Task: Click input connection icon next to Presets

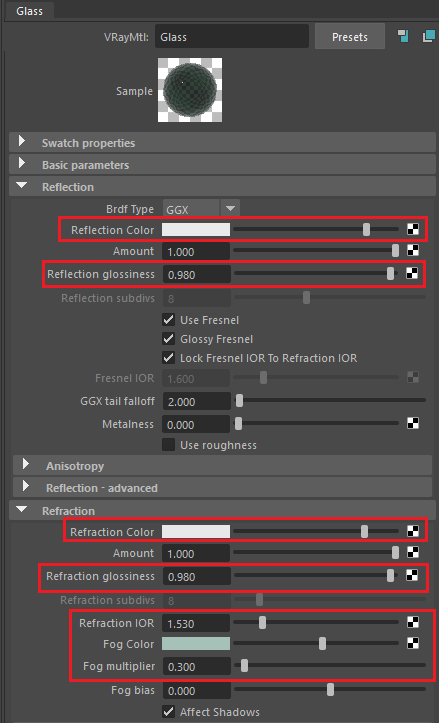Action: (403, 36)
